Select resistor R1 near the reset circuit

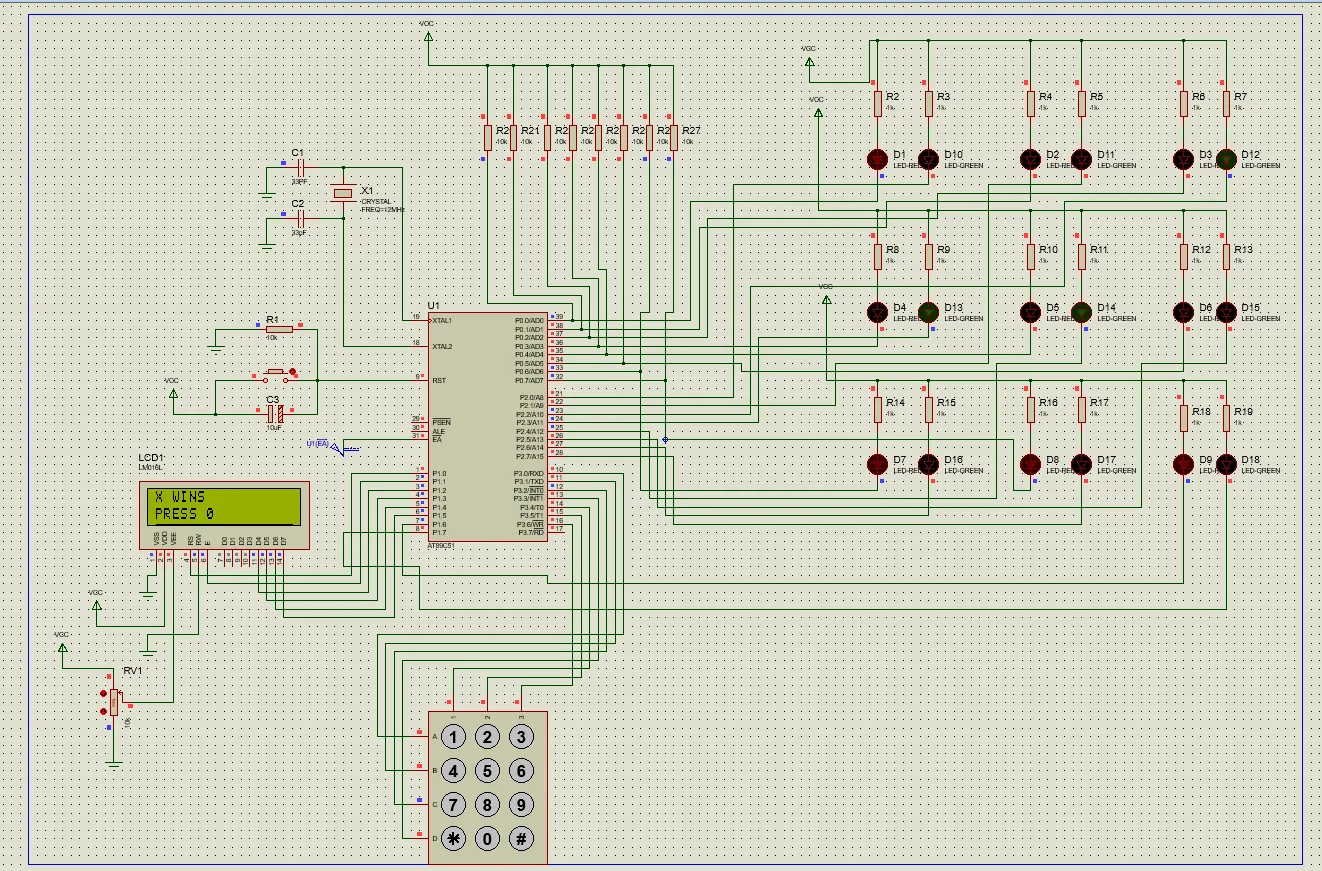[279, 328]
